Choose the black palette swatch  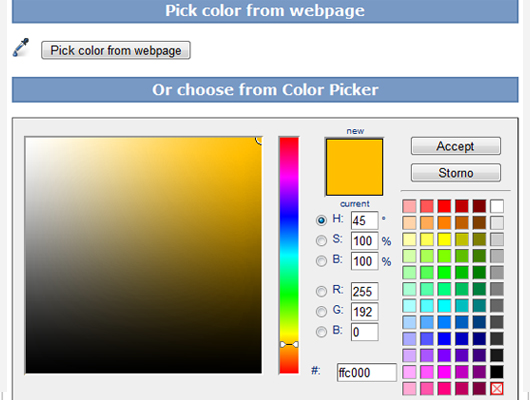click(x=497, y=372)
